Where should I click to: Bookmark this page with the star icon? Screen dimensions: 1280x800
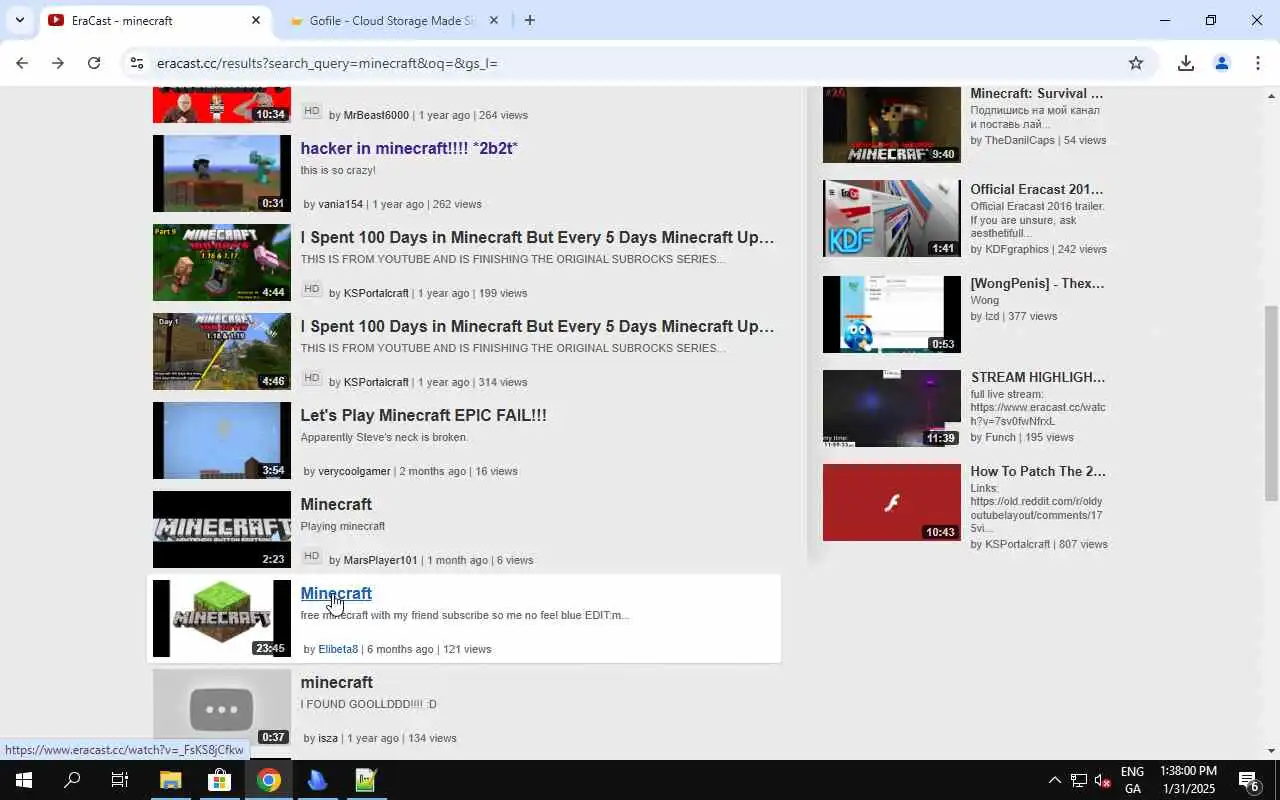[x=1136, y=63]
